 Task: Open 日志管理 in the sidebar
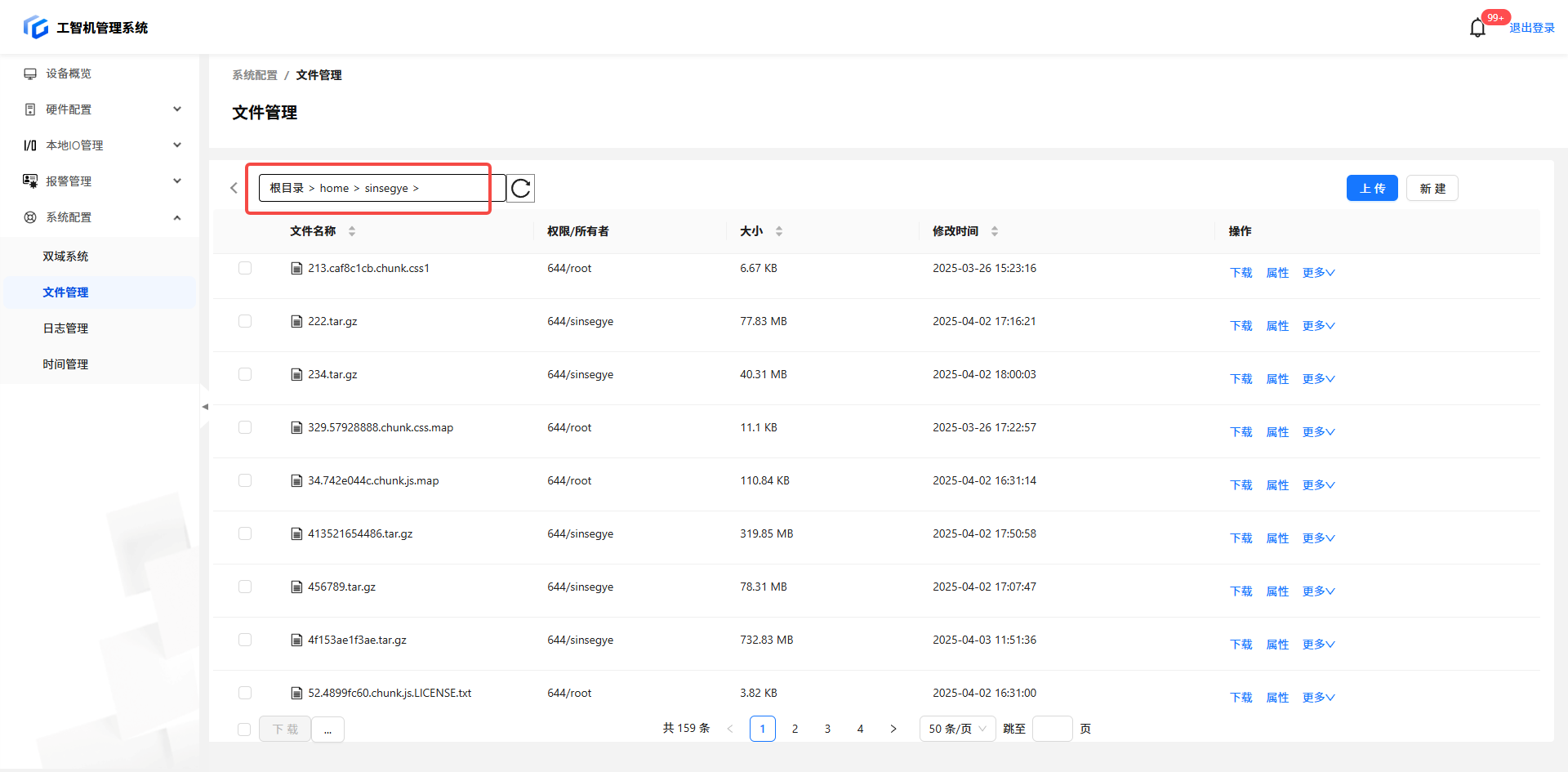pyautogui.click(x=65, y=328)
